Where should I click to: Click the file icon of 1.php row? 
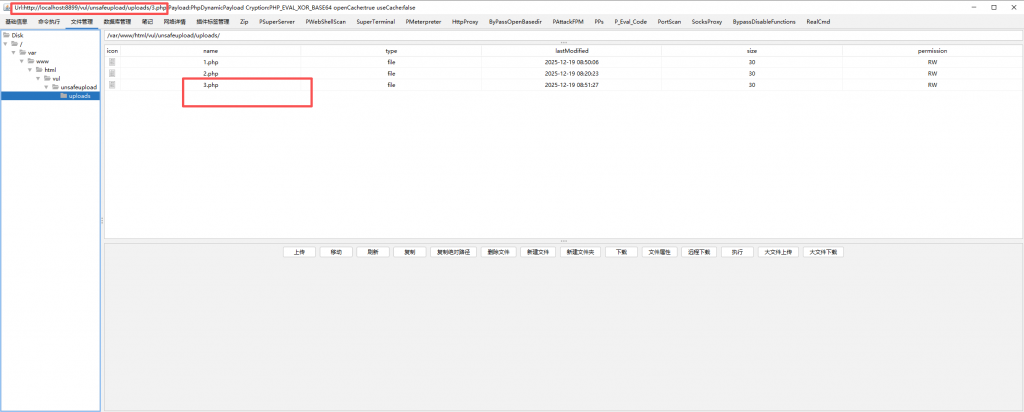pyautogui.click(x=112, y=62)
